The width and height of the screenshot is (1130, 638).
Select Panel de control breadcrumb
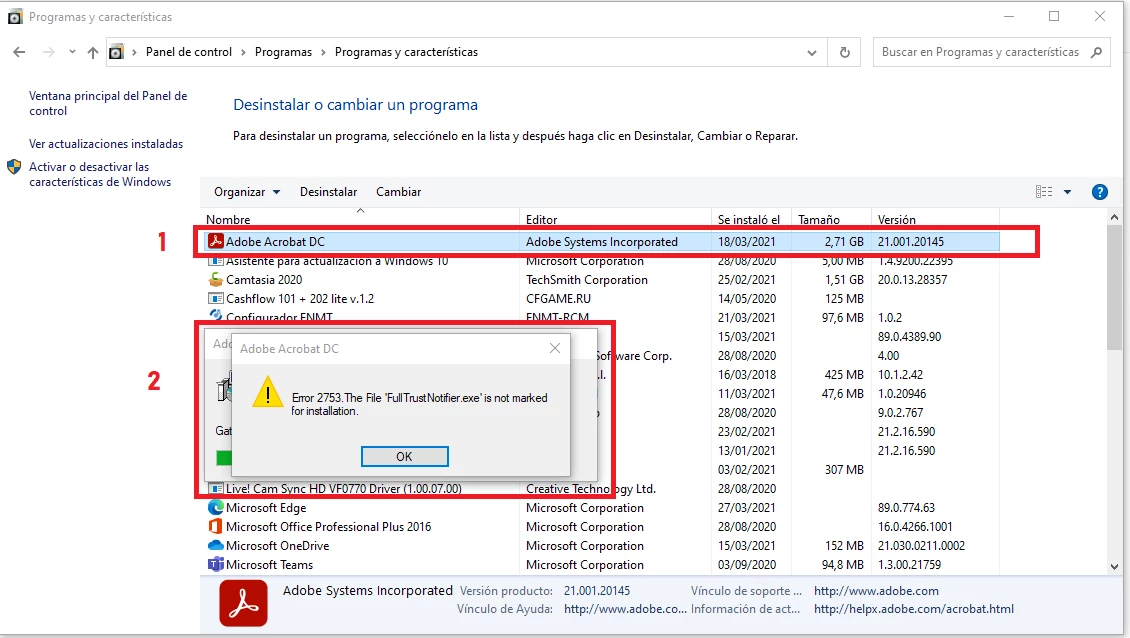pos(189,52)
